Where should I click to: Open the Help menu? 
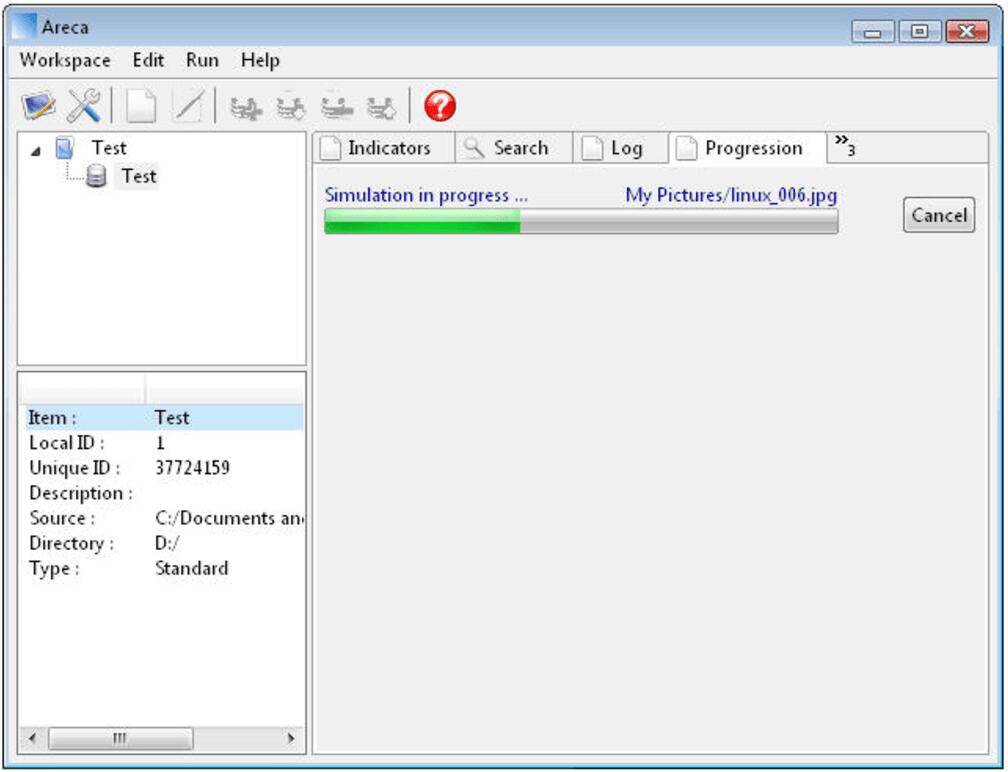pyautogui.click(x=260, y=60)
